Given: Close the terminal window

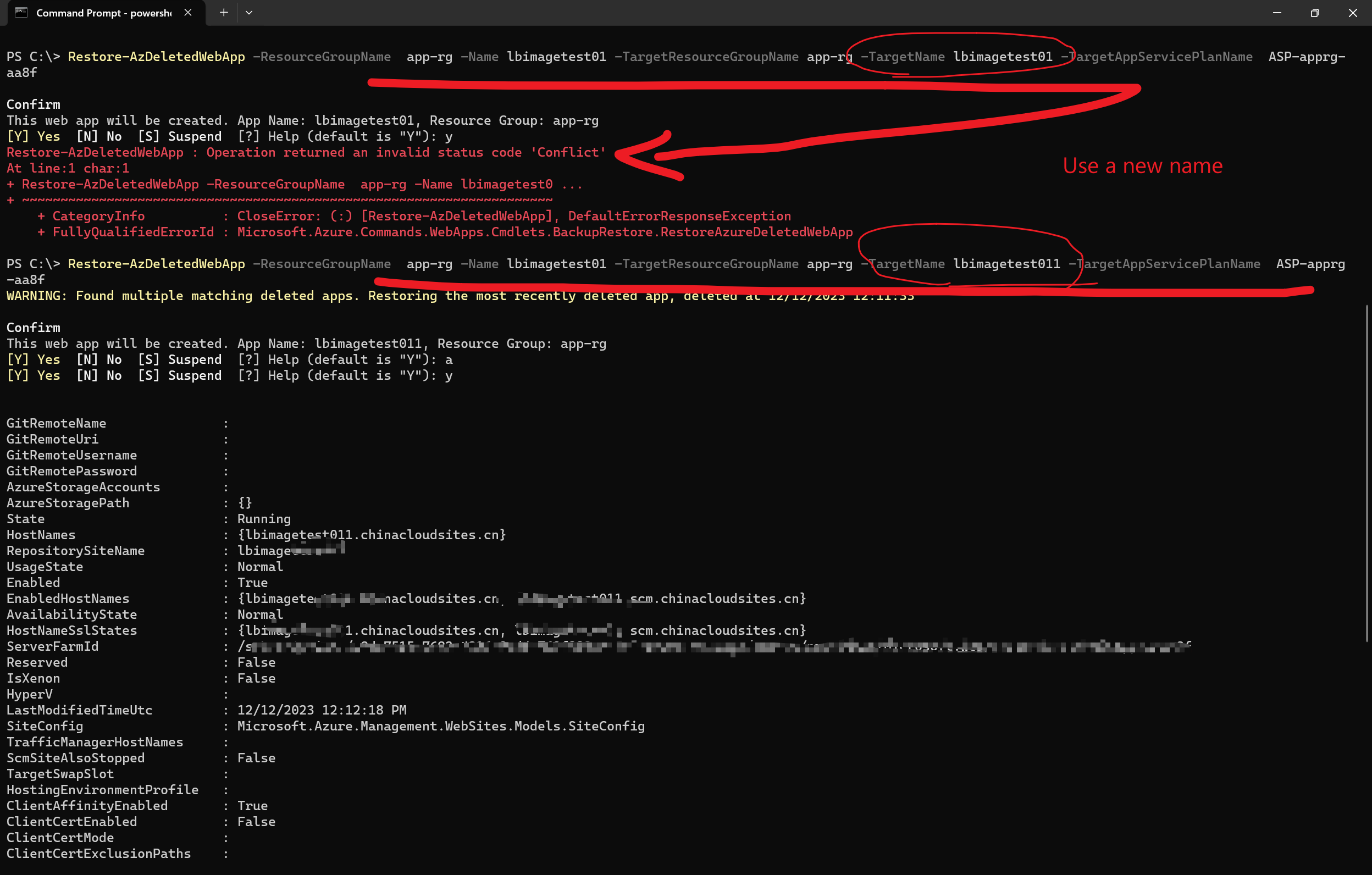Looking at the screenshot, I should click(1353, 13).
